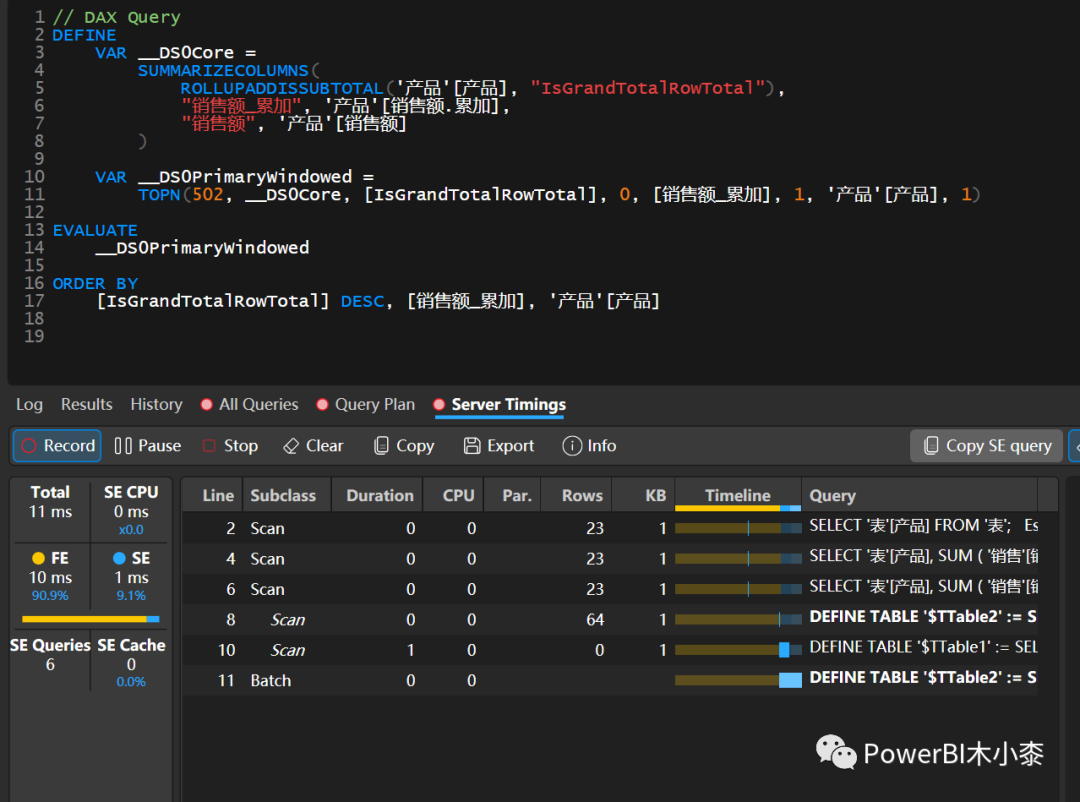Select the line 4 Scan row

point(610,559)
